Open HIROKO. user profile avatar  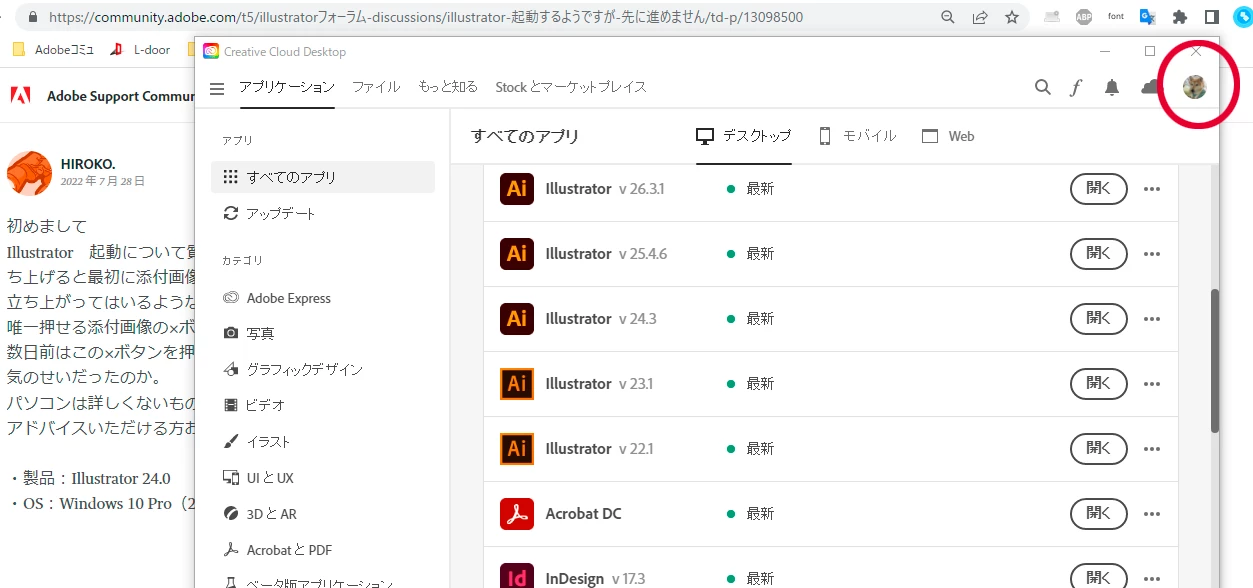[x=29, y=172]
